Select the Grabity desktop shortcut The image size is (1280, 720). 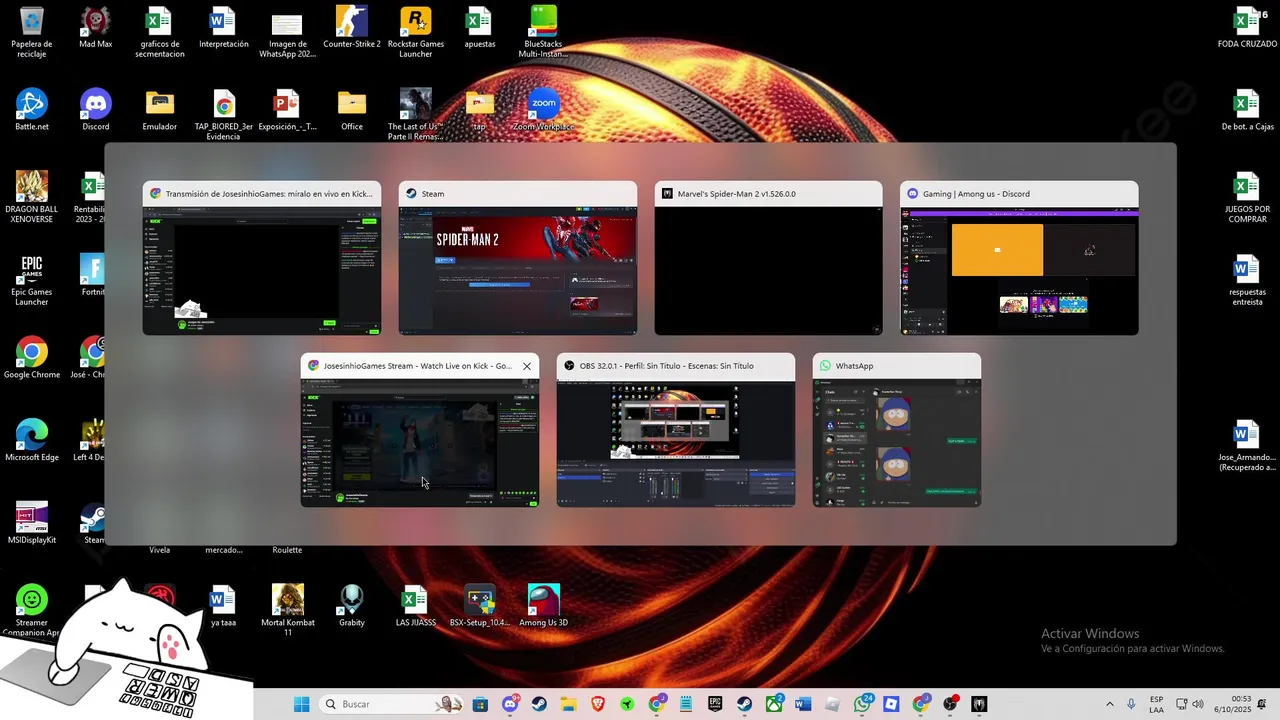(x=352, y=606)
